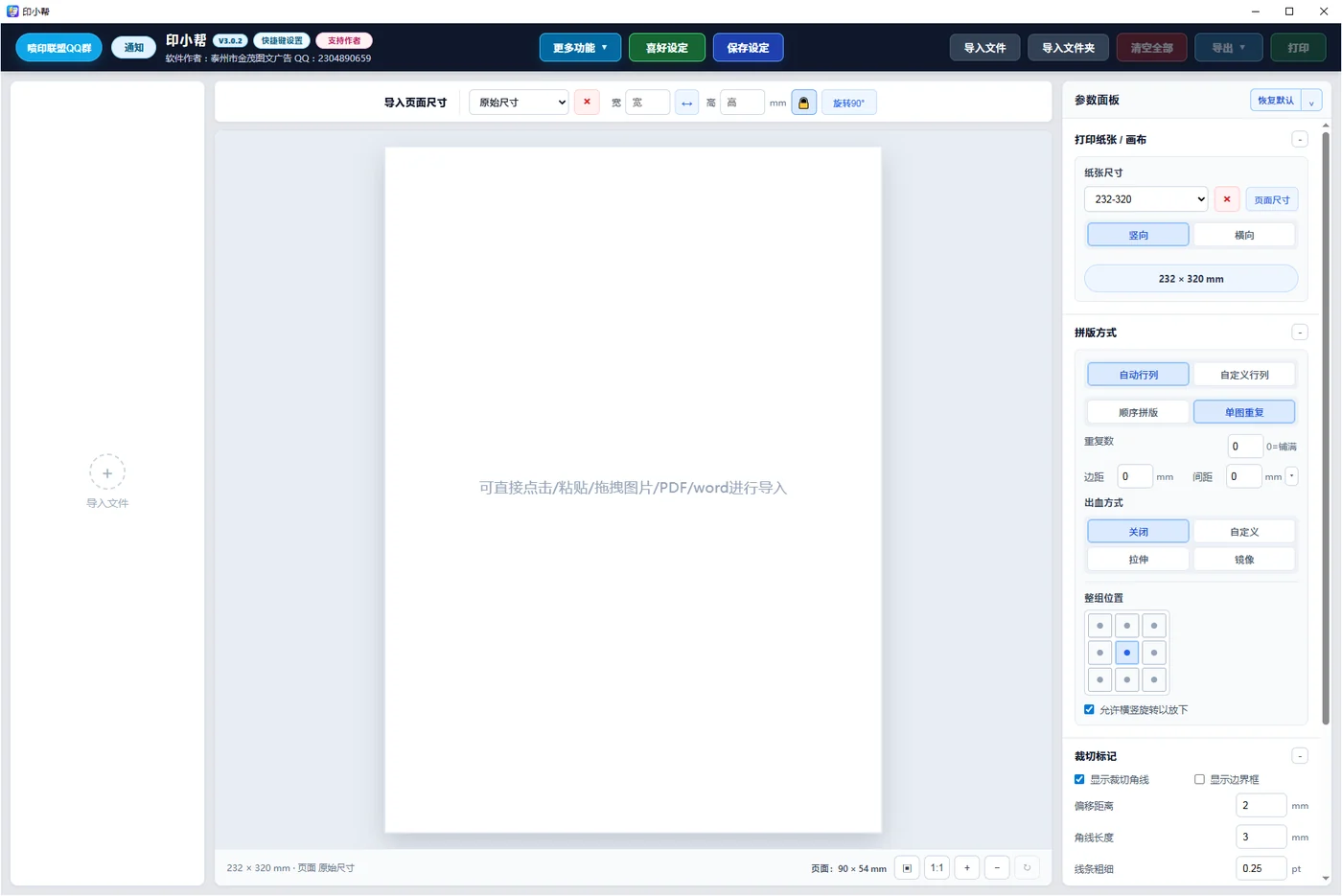Click the refresh preview icon
This screenshot has height=896, width=1342.
[1027, 868]
